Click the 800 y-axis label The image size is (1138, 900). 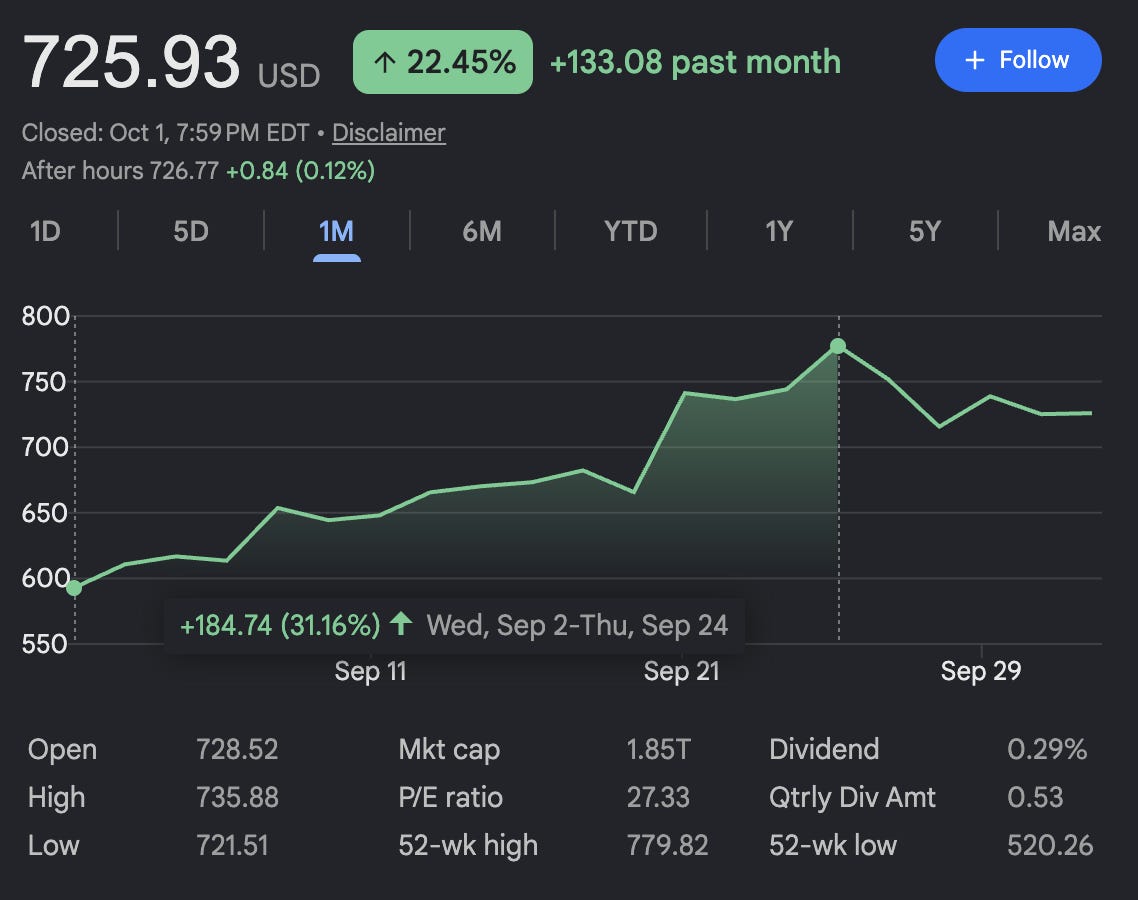45,316
